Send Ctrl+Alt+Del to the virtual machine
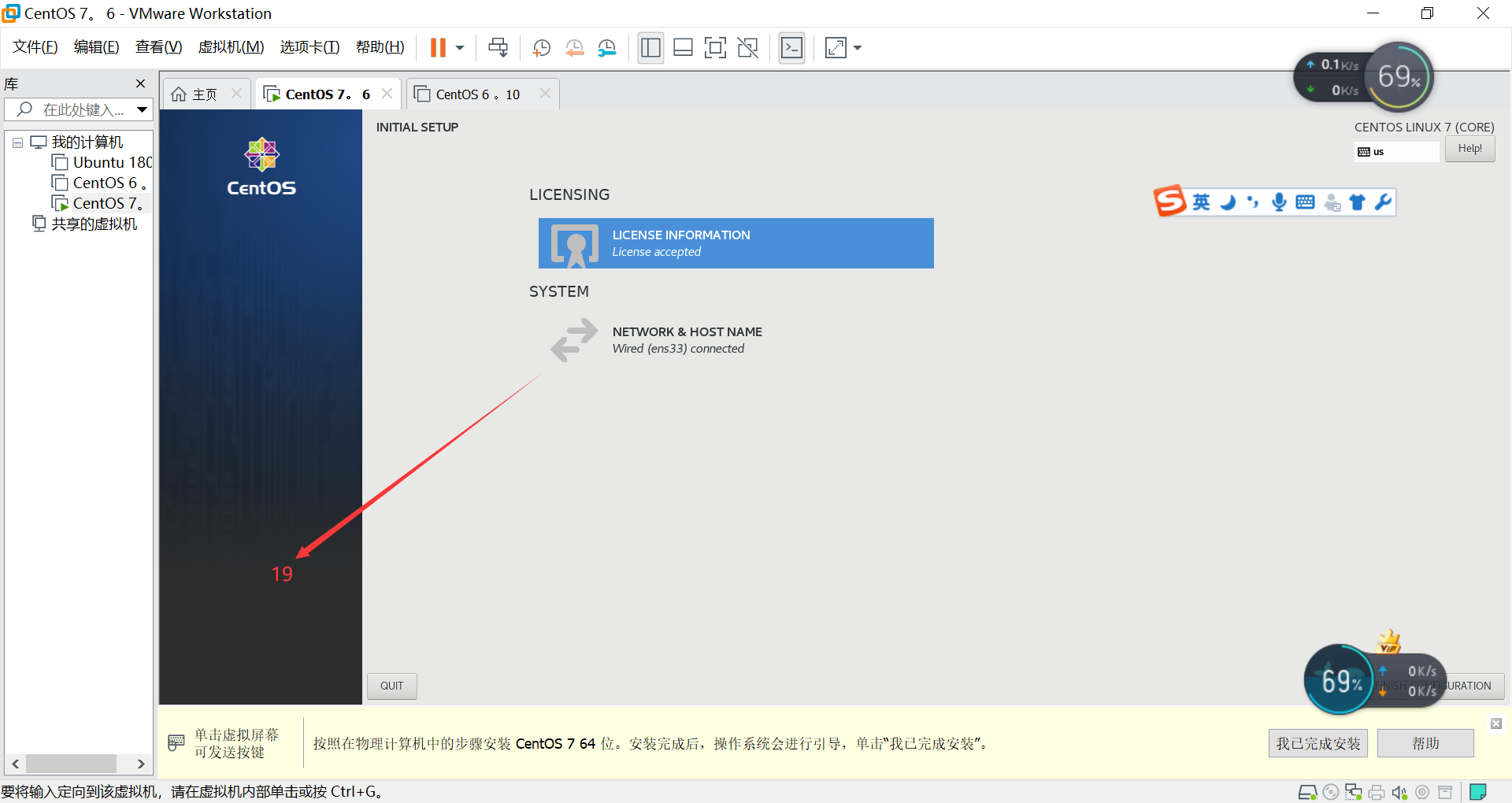 pyautogui.click(x=498, y=48)
